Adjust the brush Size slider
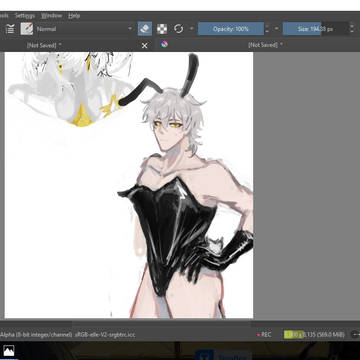Image resolution: width=360 pixels, height=360 pixels. [315, 29]
